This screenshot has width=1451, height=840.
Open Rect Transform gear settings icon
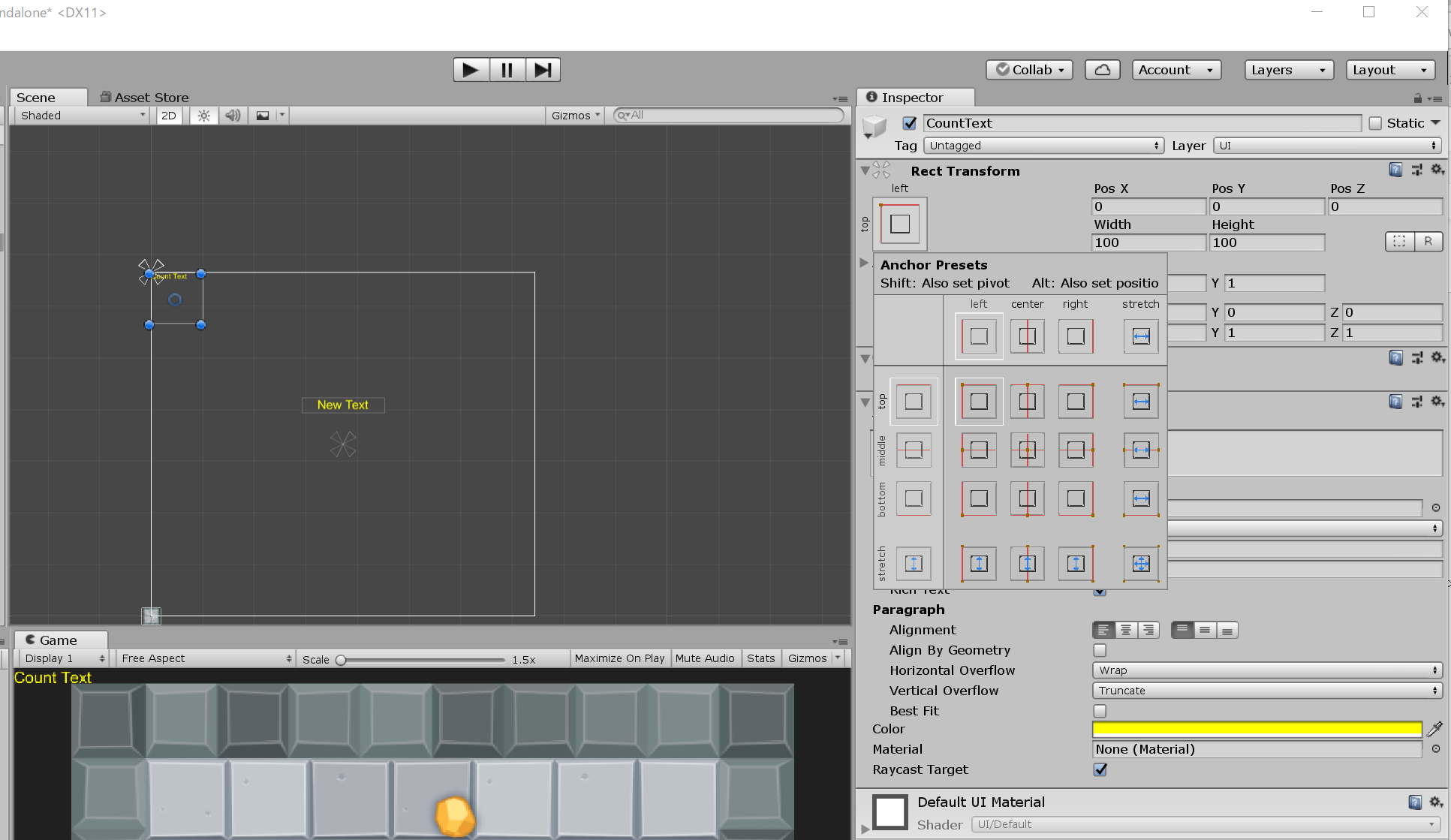click(1437, 170)
